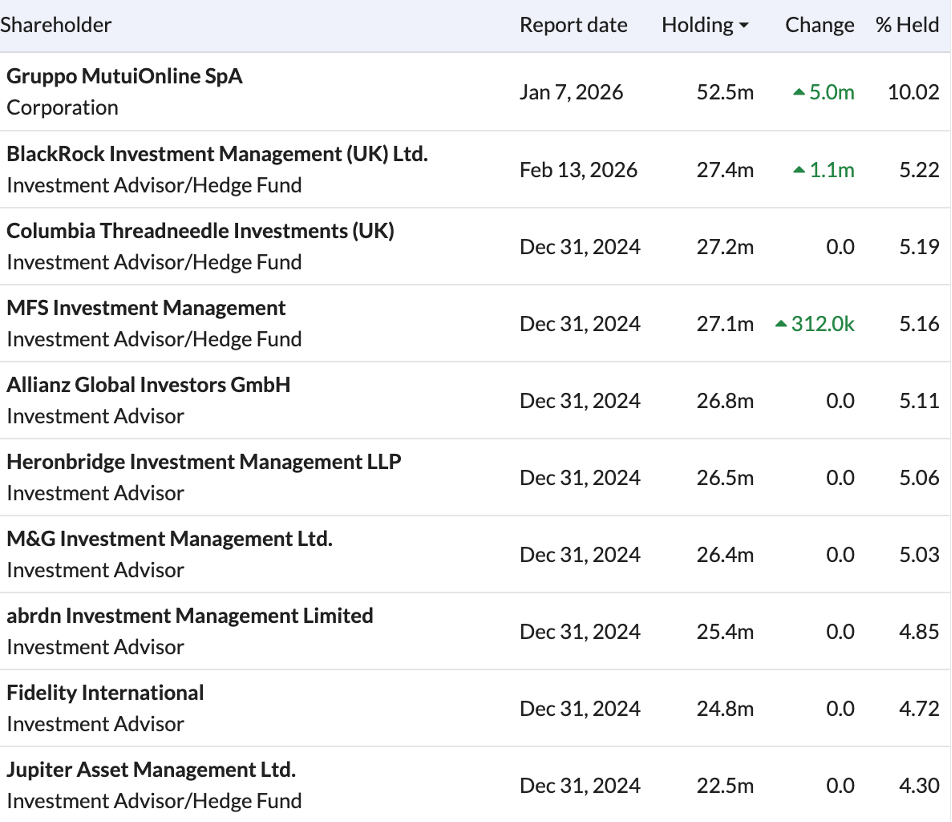Click the Report date column header
This screenshot has width=952, height=822.
pyautogui.click(x=573, y=25)
